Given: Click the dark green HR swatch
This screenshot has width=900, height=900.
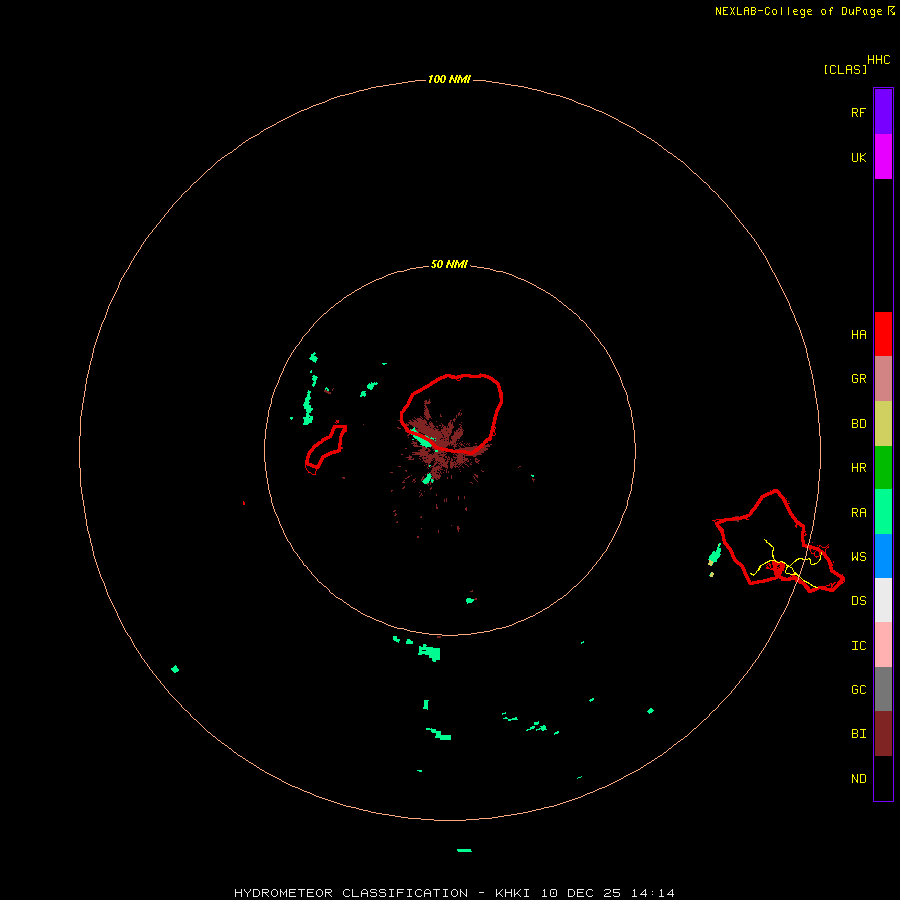Looking at the screenshot, I should [883, 468].
